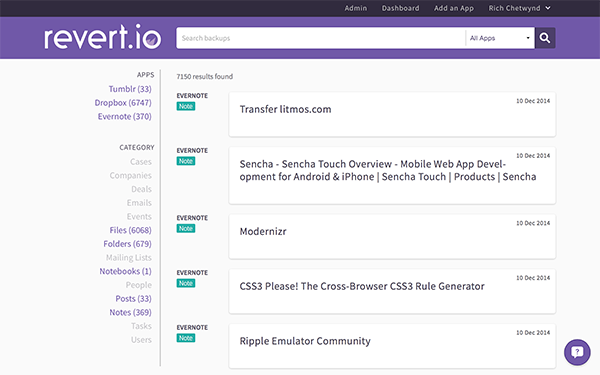Screen dimensions: 600x375
Task: Click the 10 Dec 2014 date on Modernizr
Action: (x=533, y=223)
